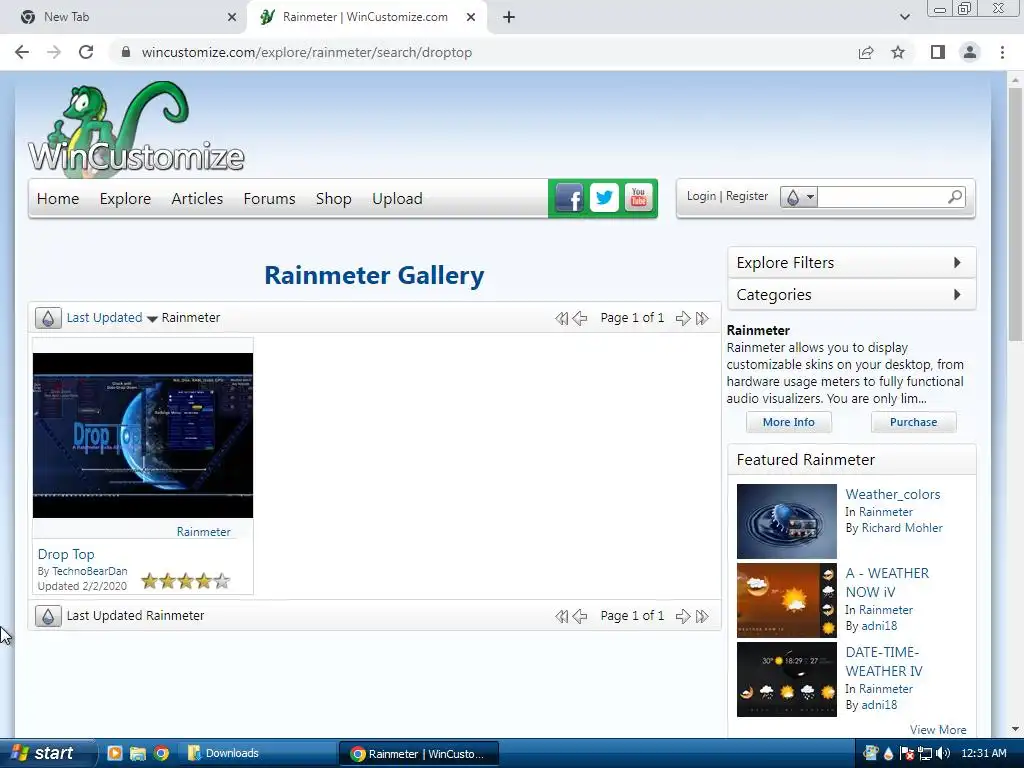Expand the Explore Filters panel
The image size is (1024, 768).
852,263
